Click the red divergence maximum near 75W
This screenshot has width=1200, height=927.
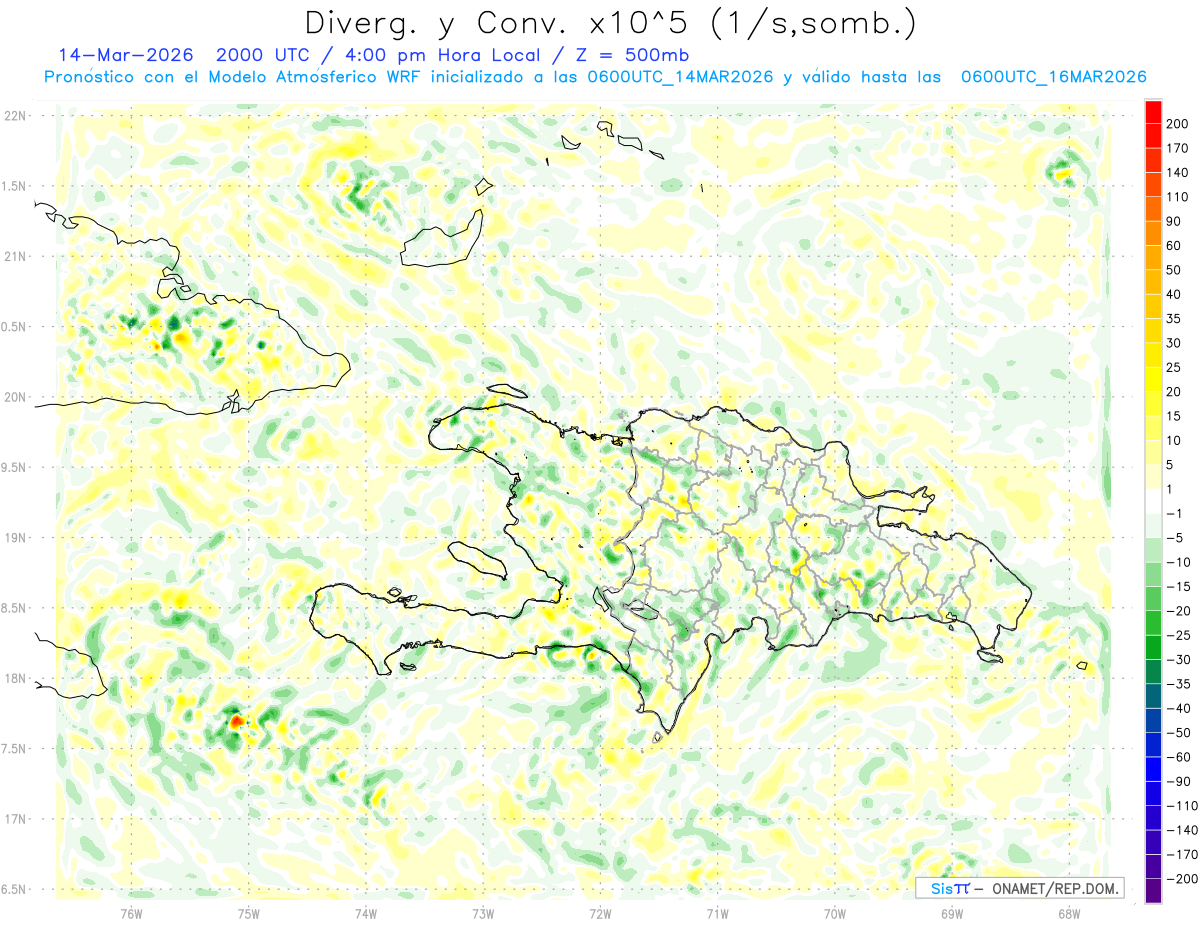pyautogui.click(x=236, y=719)
